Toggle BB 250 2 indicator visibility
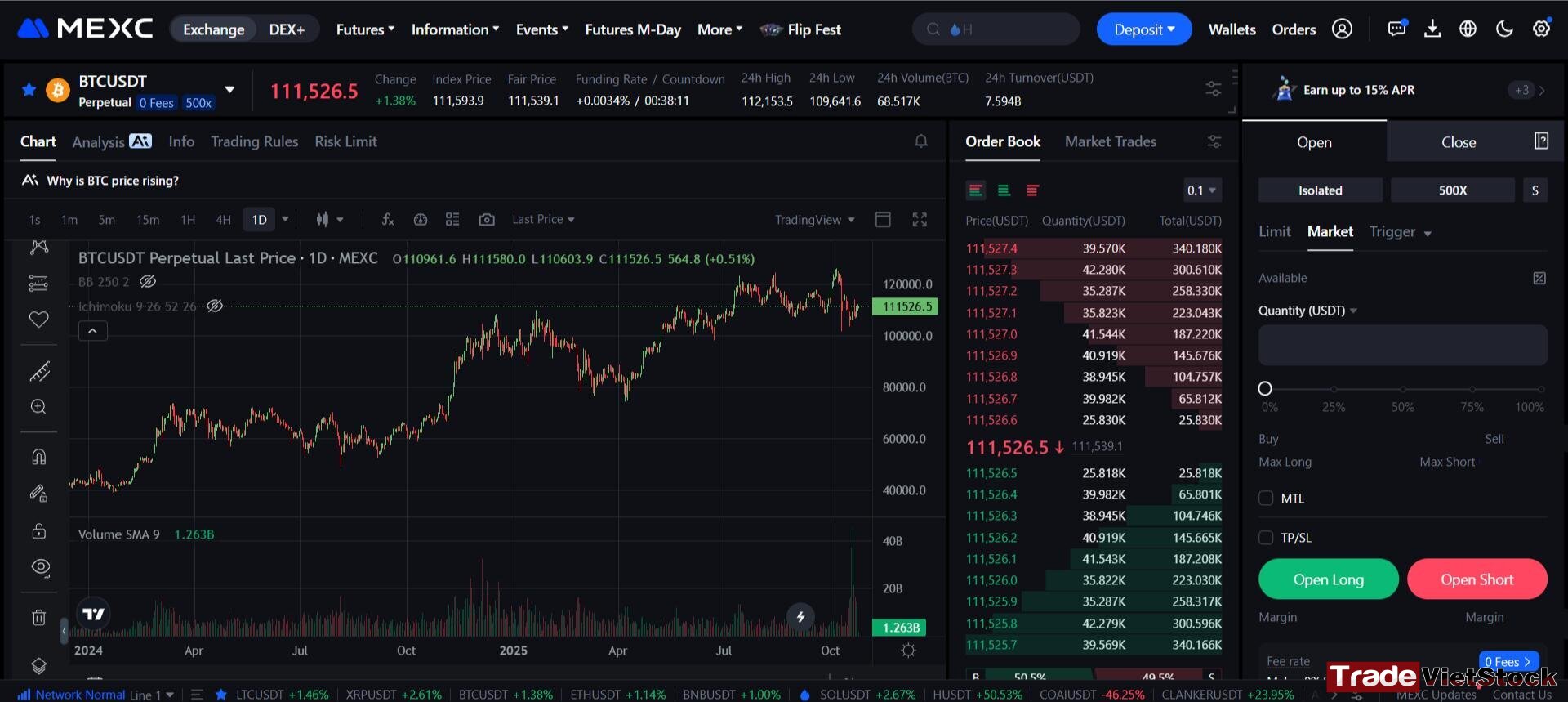Image resolution: width=1568 pixels, height=702 pixels. pyautogui.click(x=148, y=281)
